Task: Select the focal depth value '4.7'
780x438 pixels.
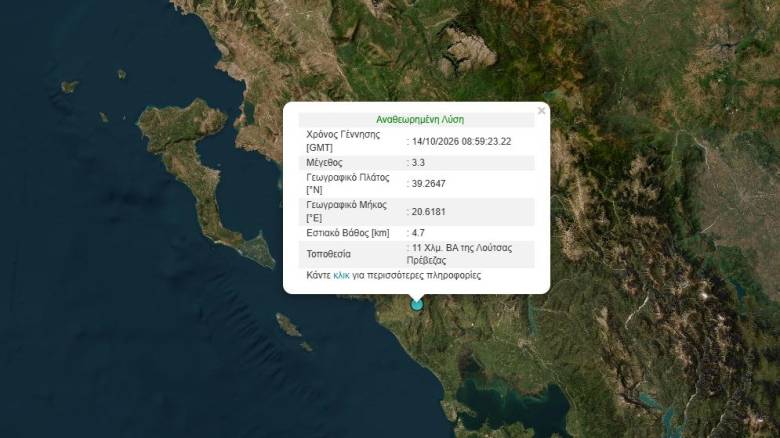Action: pos(418,232)
